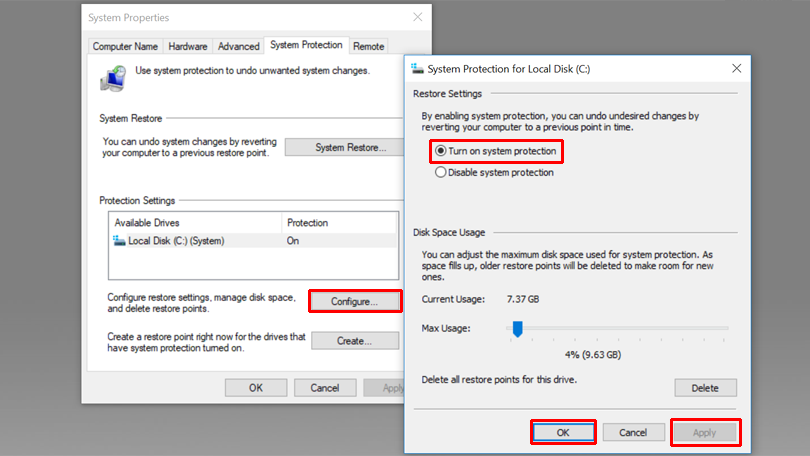This screenshot has width=810, height=456.
Task: Click the Max Usage slider handle
Action: point(517,329)
